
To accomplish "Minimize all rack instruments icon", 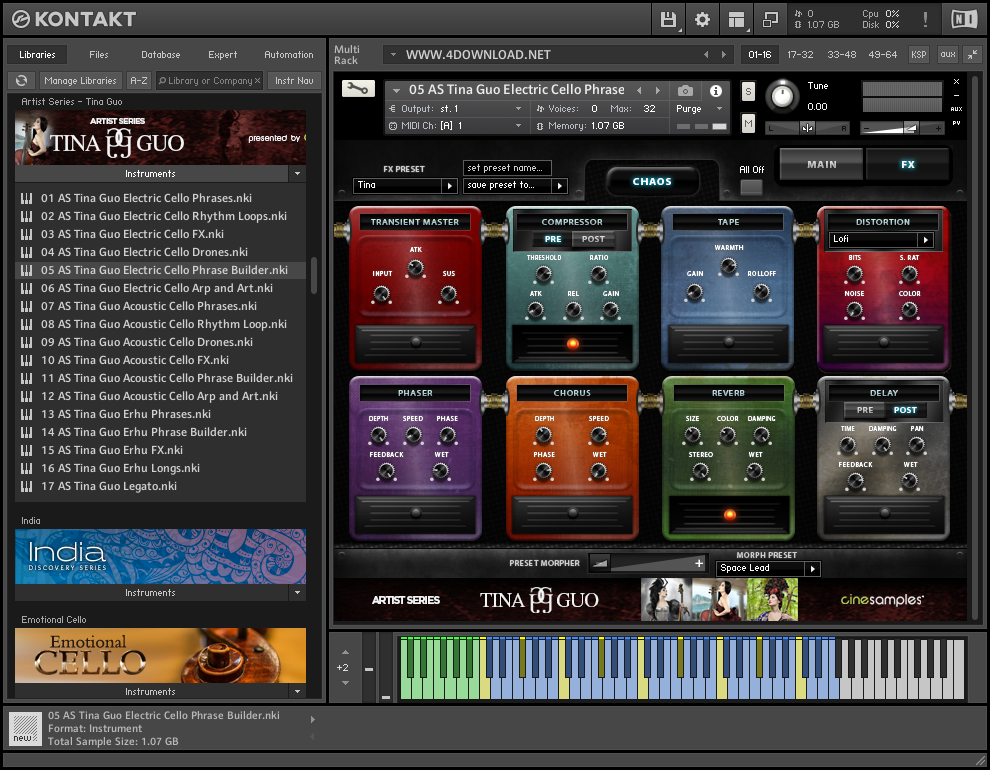I will [972, 55].
